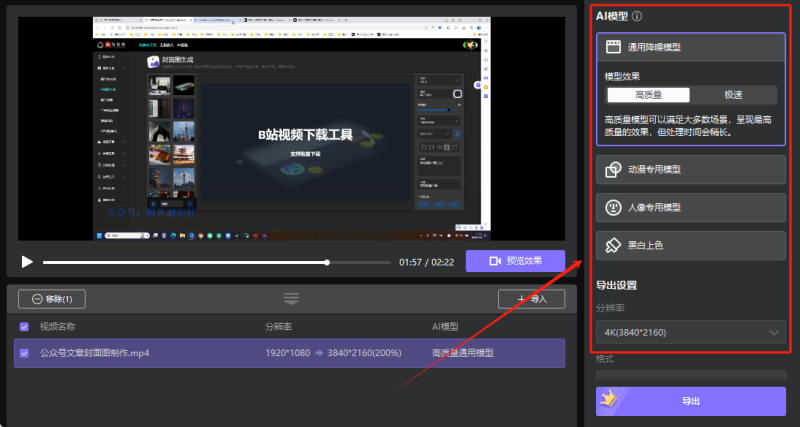The width and height of the screenshot is (800, 427).
Task: Click the 动漫专用模型 shapes icon
Action: [613, 169]
